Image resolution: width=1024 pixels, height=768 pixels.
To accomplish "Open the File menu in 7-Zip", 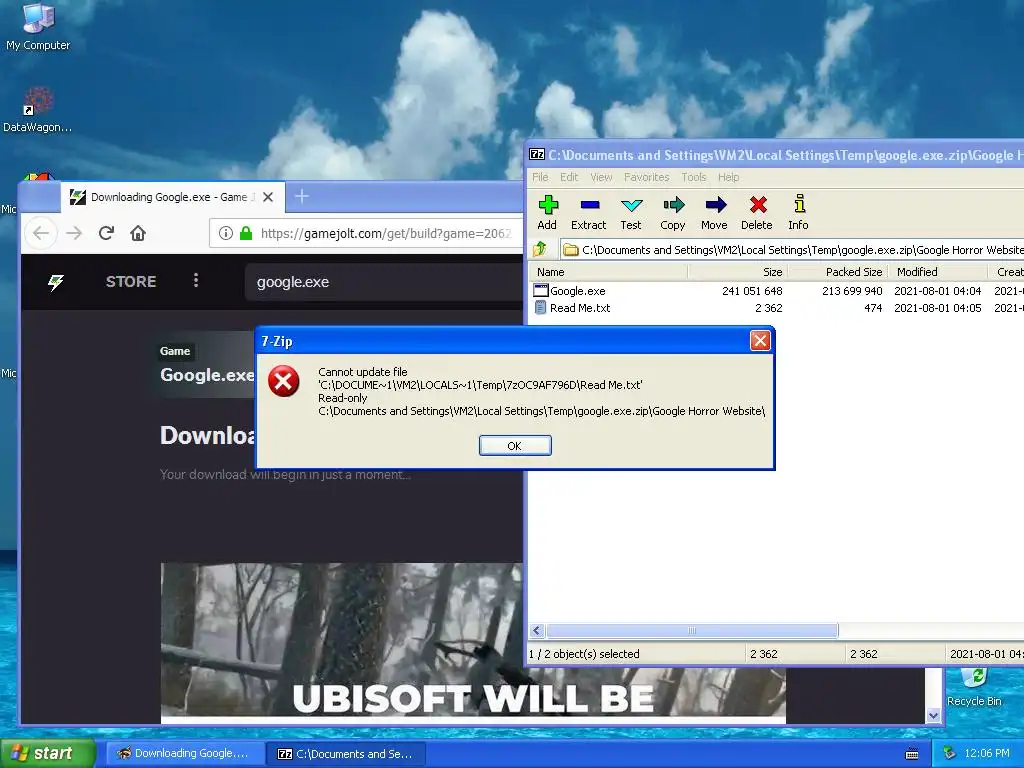I will 540,177.
